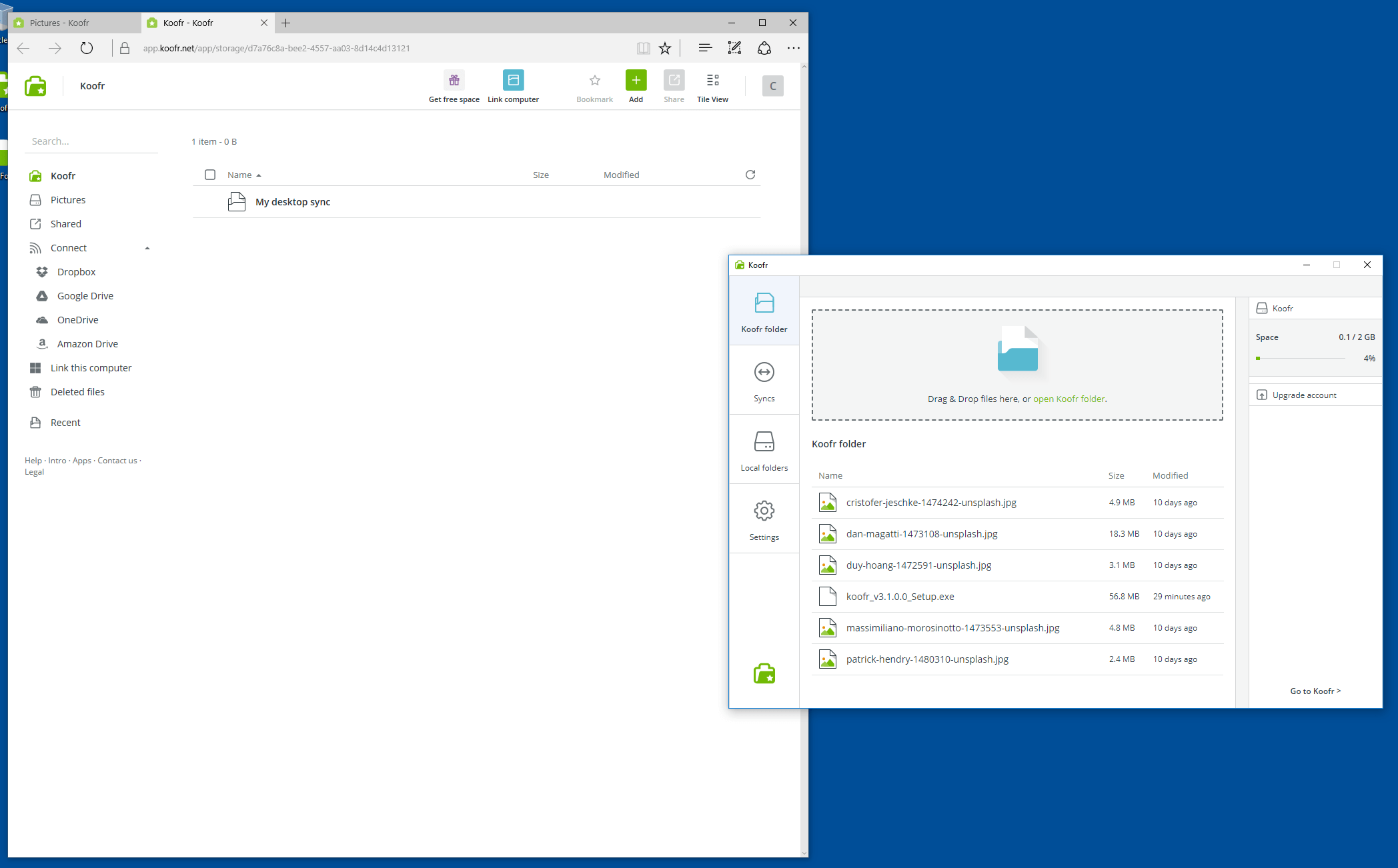The image size is (1398, 868).
Task: Click the Get free space gift icon
Action: [x=454, y=81]
